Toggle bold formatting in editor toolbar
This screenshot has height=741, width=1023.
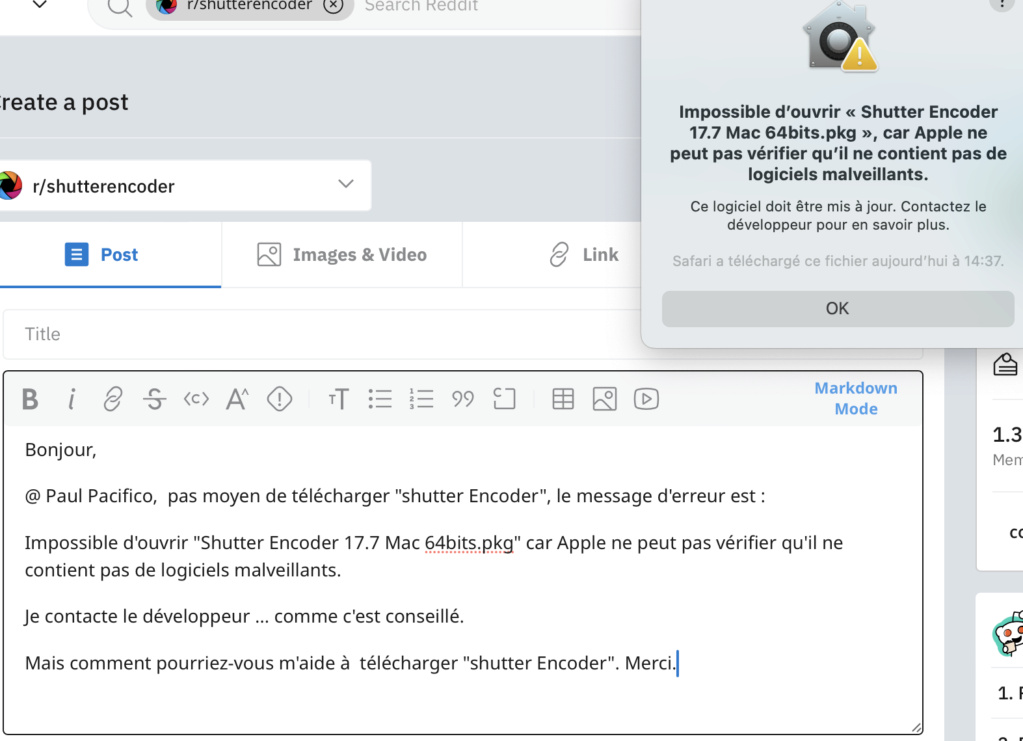point(30,399)
